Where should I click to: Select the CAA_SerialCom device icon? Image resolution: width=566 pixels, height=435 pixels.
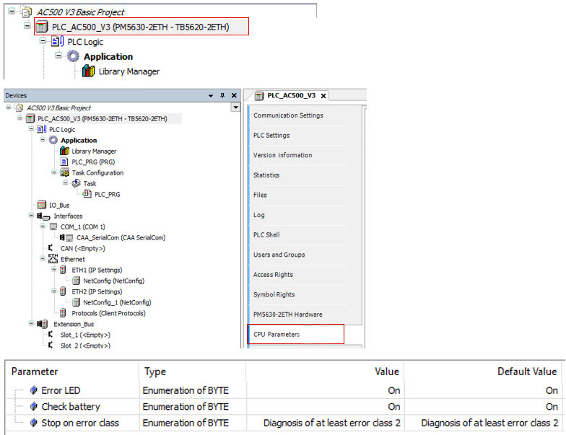click(67, 238)
